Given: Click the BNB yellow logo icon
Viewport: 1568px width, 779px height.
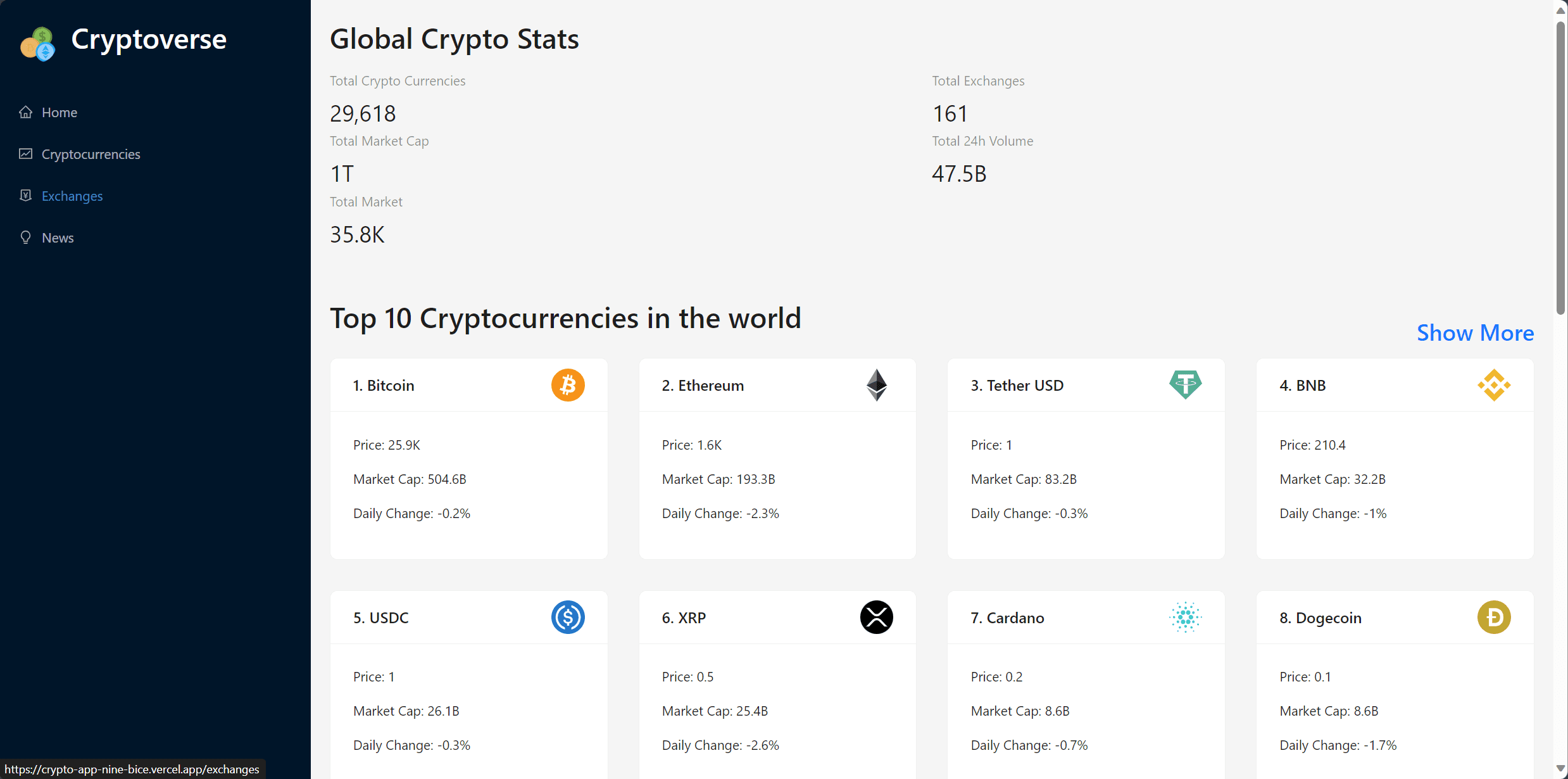Looking at the screenshot, I should [1494, 385].
